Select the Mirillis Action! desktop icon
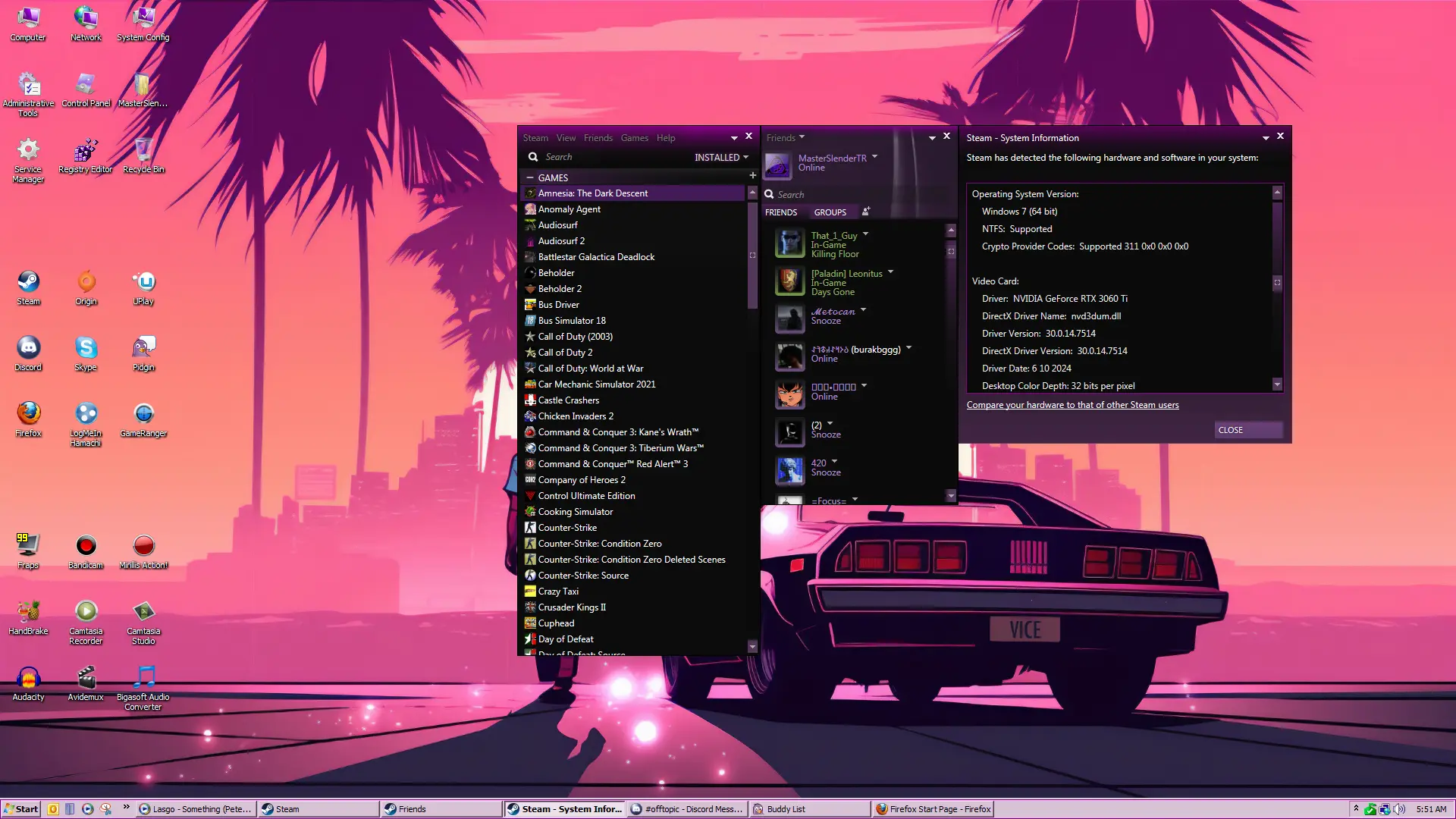This screenshot has height=819, width=1456. (x=143, y=551)
